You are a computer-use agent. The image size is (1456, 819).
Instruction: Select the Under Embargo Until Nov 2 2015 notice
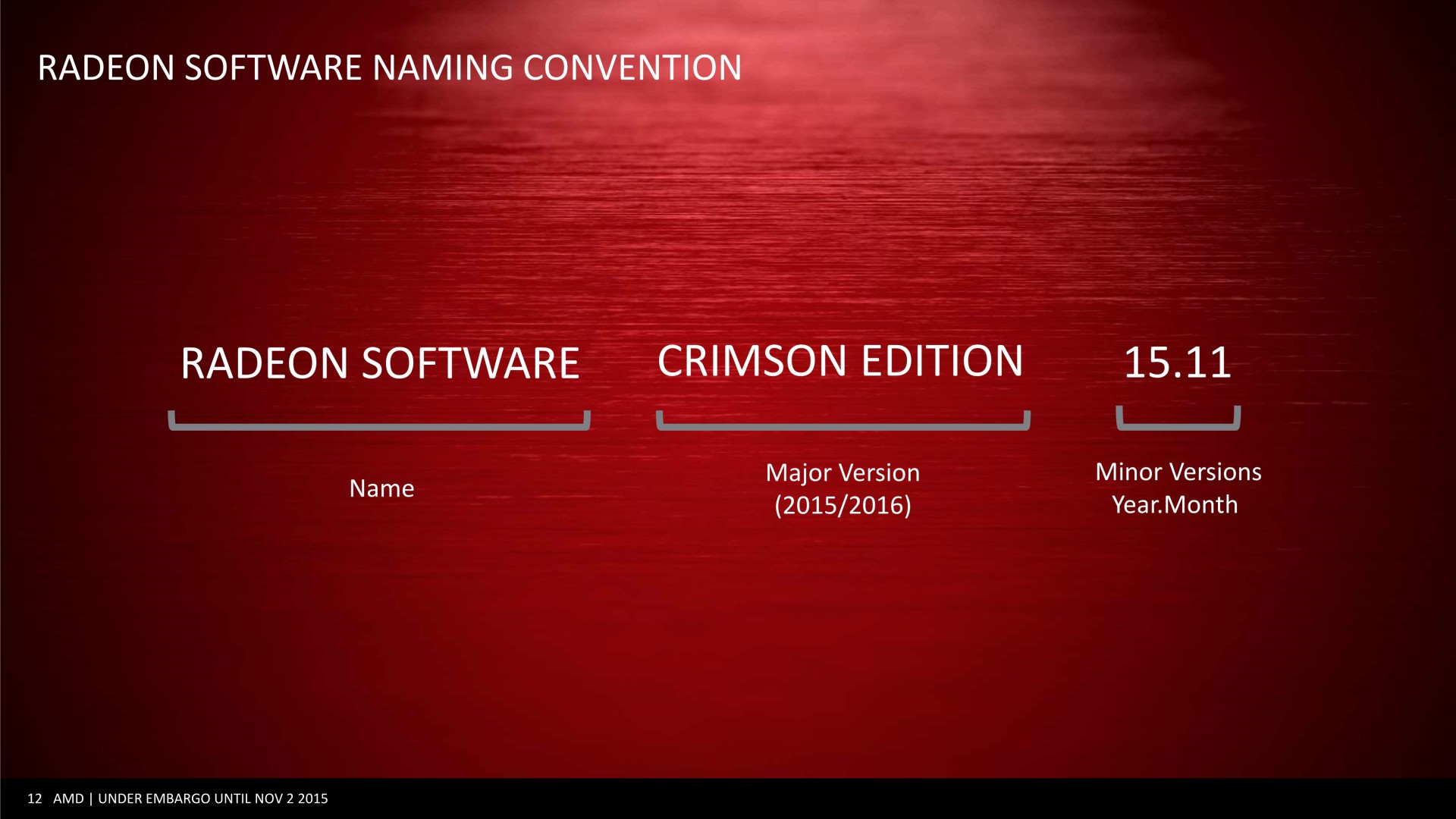(x=213, y=799)
